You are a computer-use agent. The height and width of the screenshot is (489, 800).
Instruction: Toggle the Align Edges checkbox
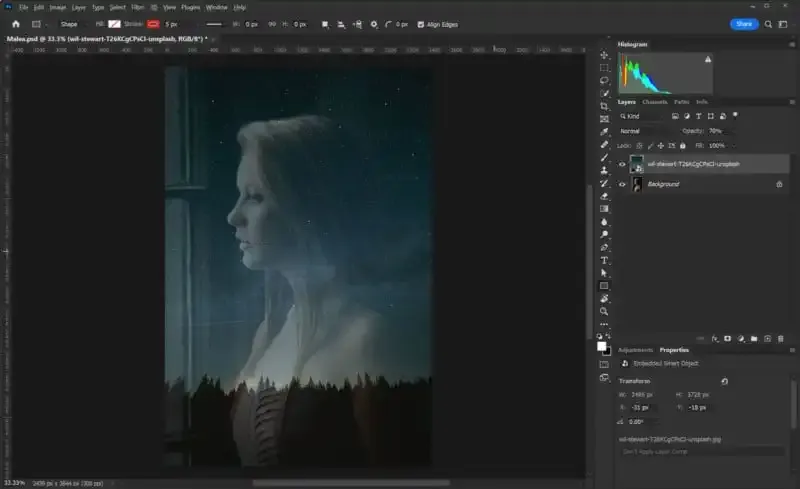click(x=420, y=25)
